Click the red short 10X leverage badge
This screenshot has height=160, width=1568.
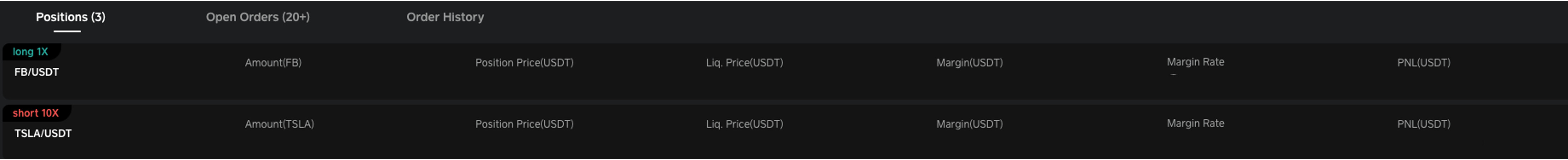click(x=36, y=113)
